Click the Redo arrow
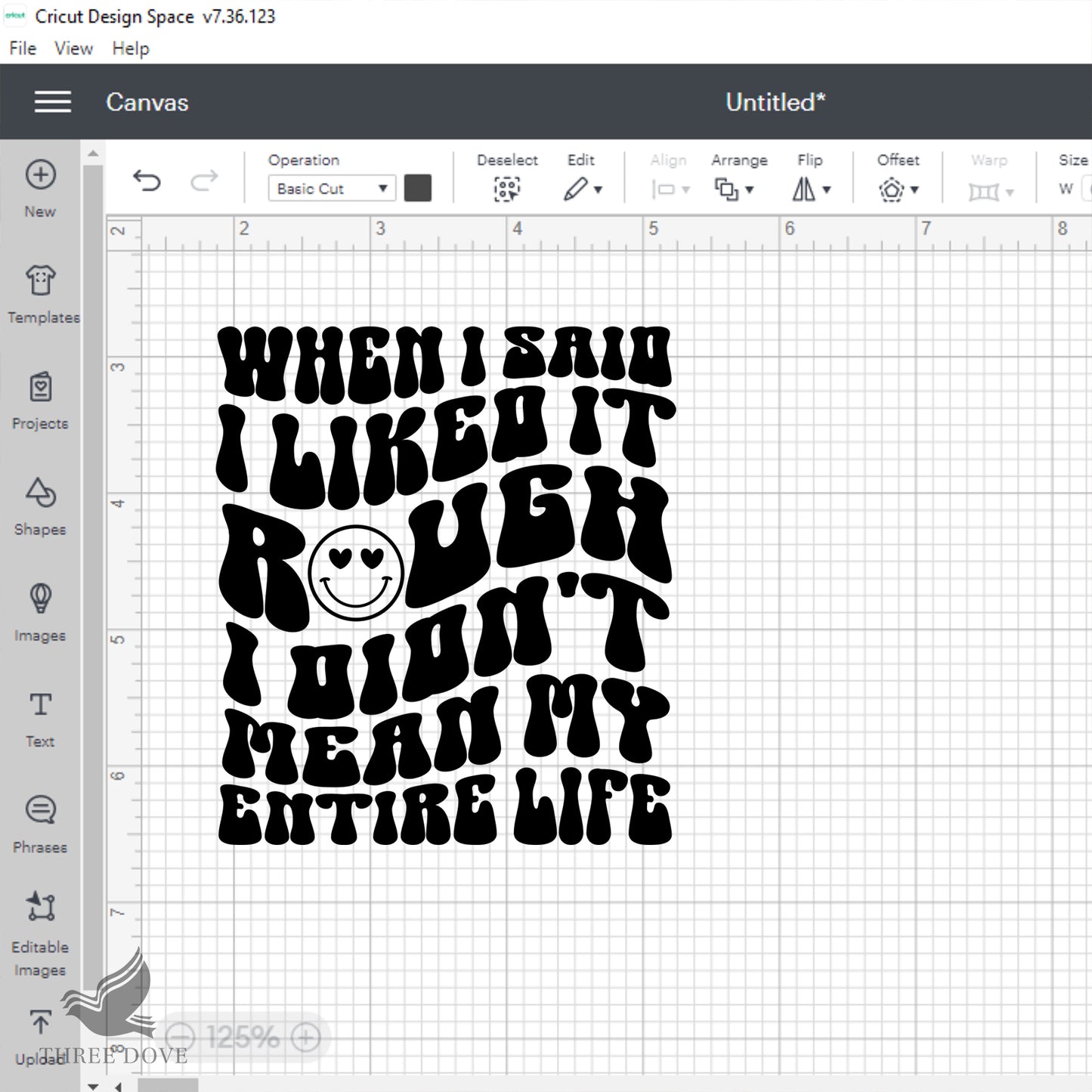The height and width of the screenshot is (1092, 1092). tap(204, 181)
